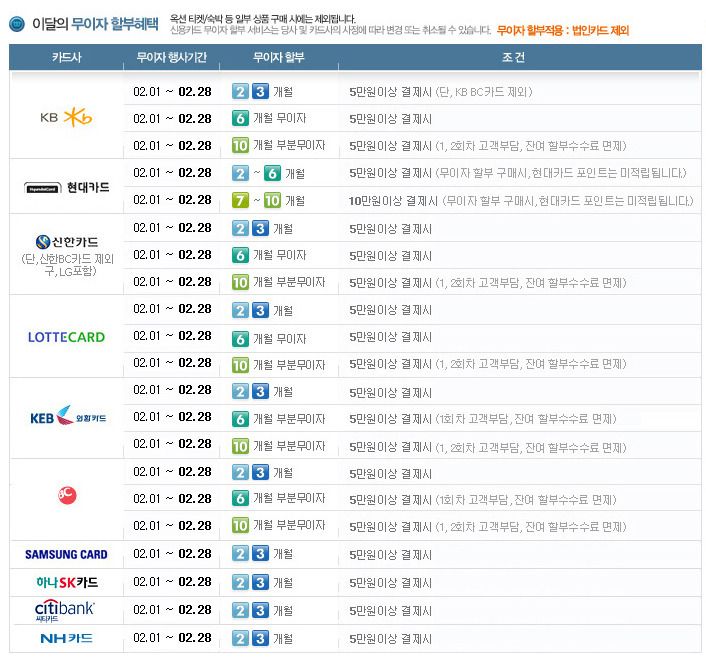Screen dimensions: 706x667
Task: Select the SAMSUNG CARD logo
Action: (x=66, y=554)
